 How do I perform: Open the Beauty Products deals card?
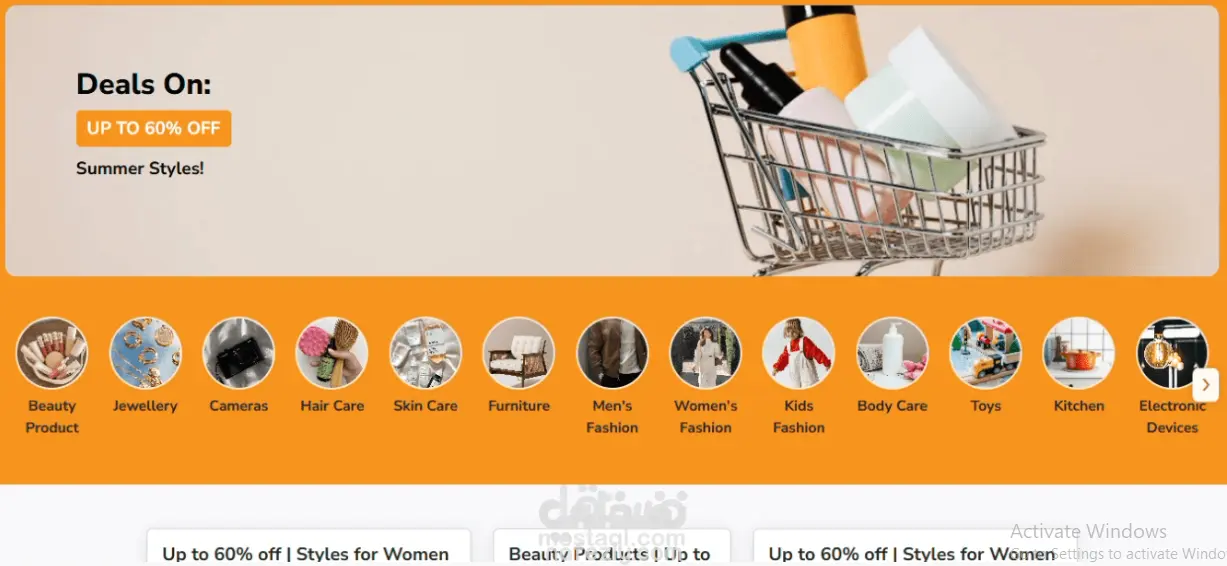click(x=612, y=548)
